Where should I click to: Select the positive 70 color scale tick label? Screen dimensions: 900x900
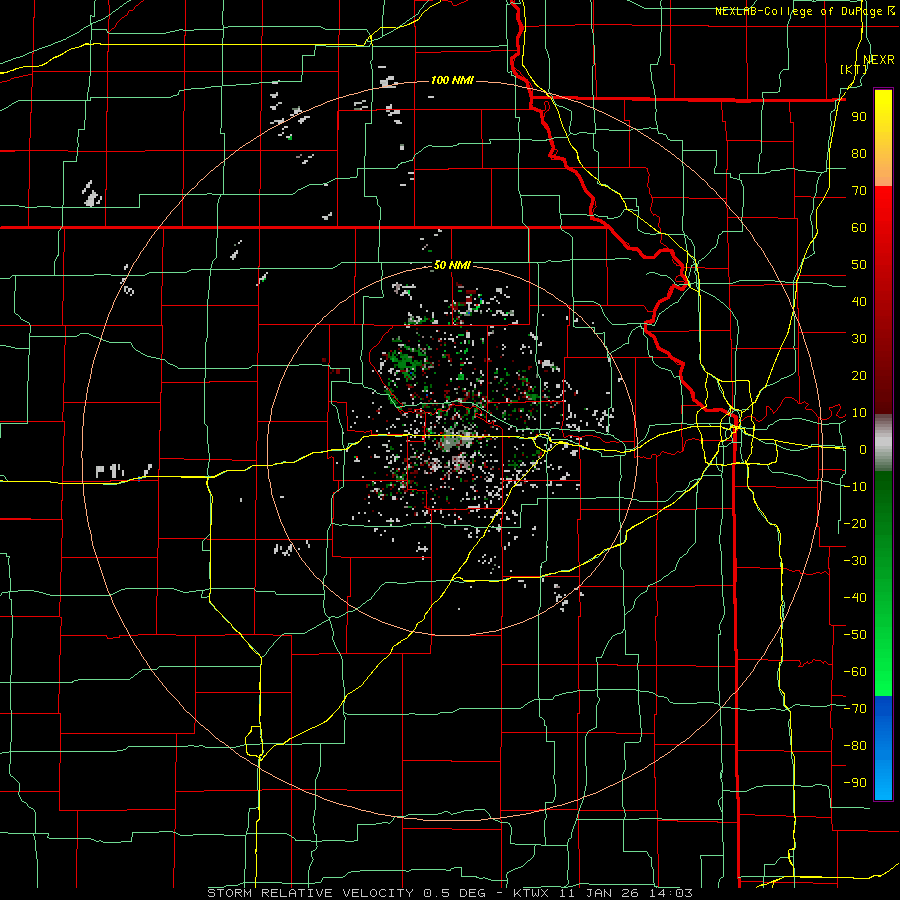[859, 191]
